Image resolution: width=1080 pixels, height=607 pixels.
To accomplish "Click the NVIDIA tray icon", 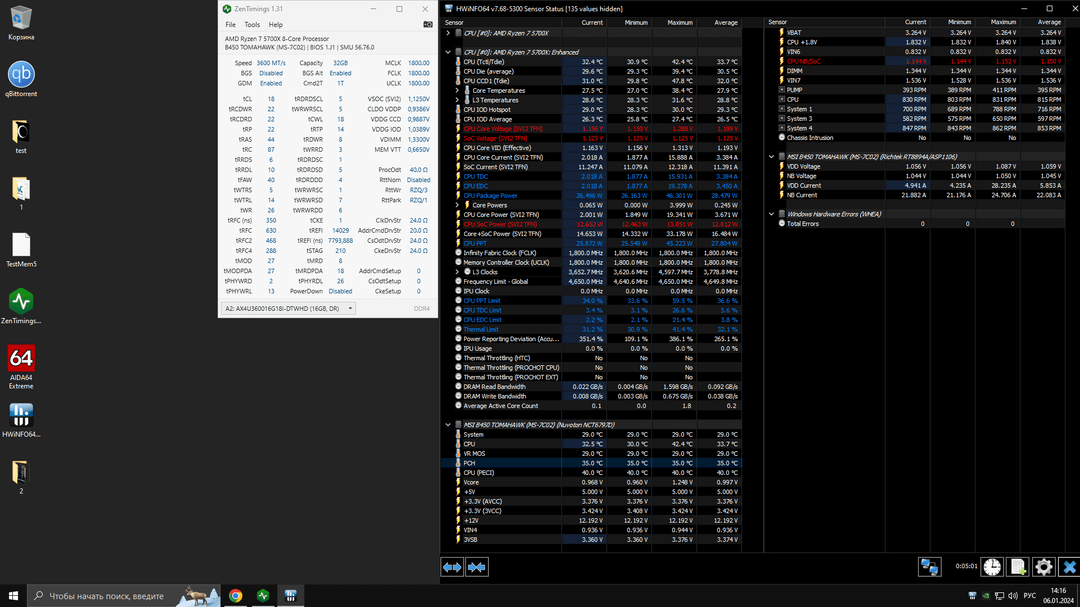I will pos(986,595).
